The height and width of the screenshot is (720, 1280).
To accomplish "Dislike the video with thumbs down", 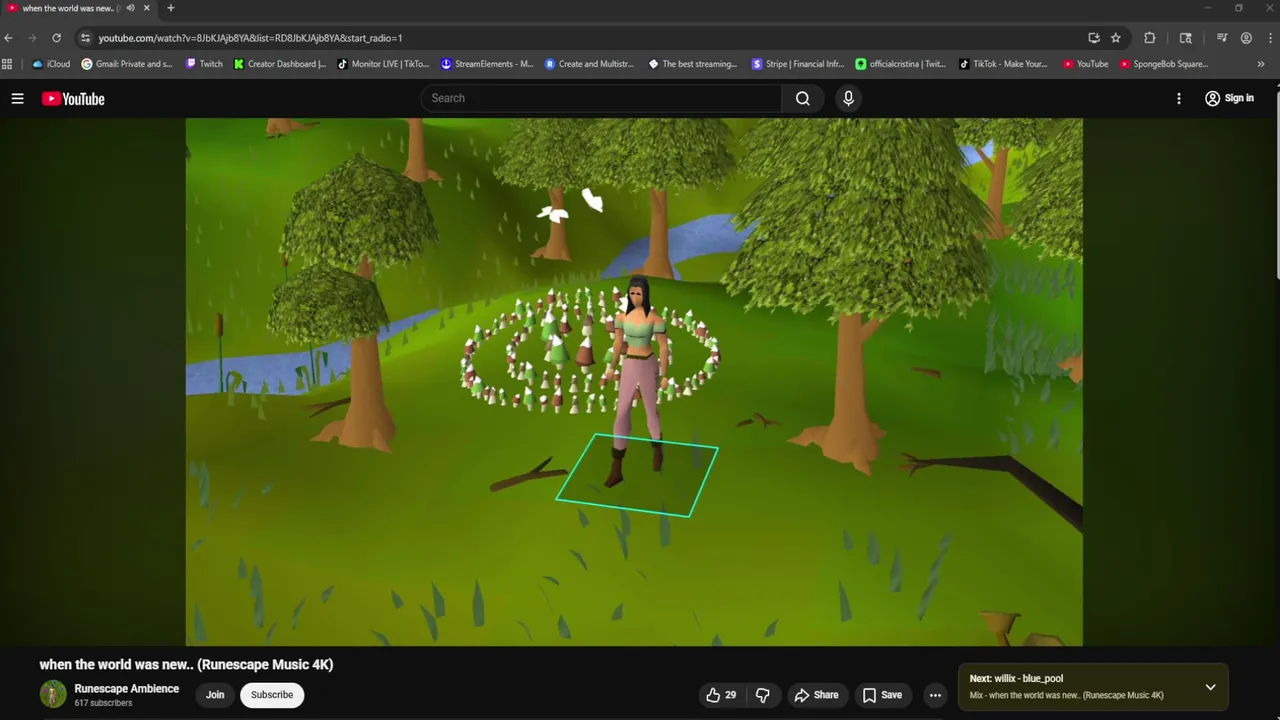I will coord(763,695).
